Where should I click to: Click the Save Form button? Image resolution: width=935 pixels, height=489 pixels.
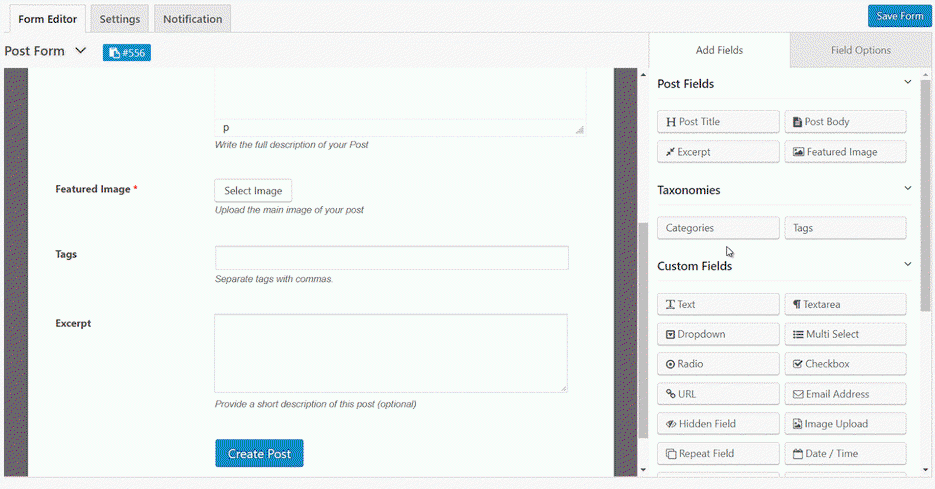(x=899, y=16)
